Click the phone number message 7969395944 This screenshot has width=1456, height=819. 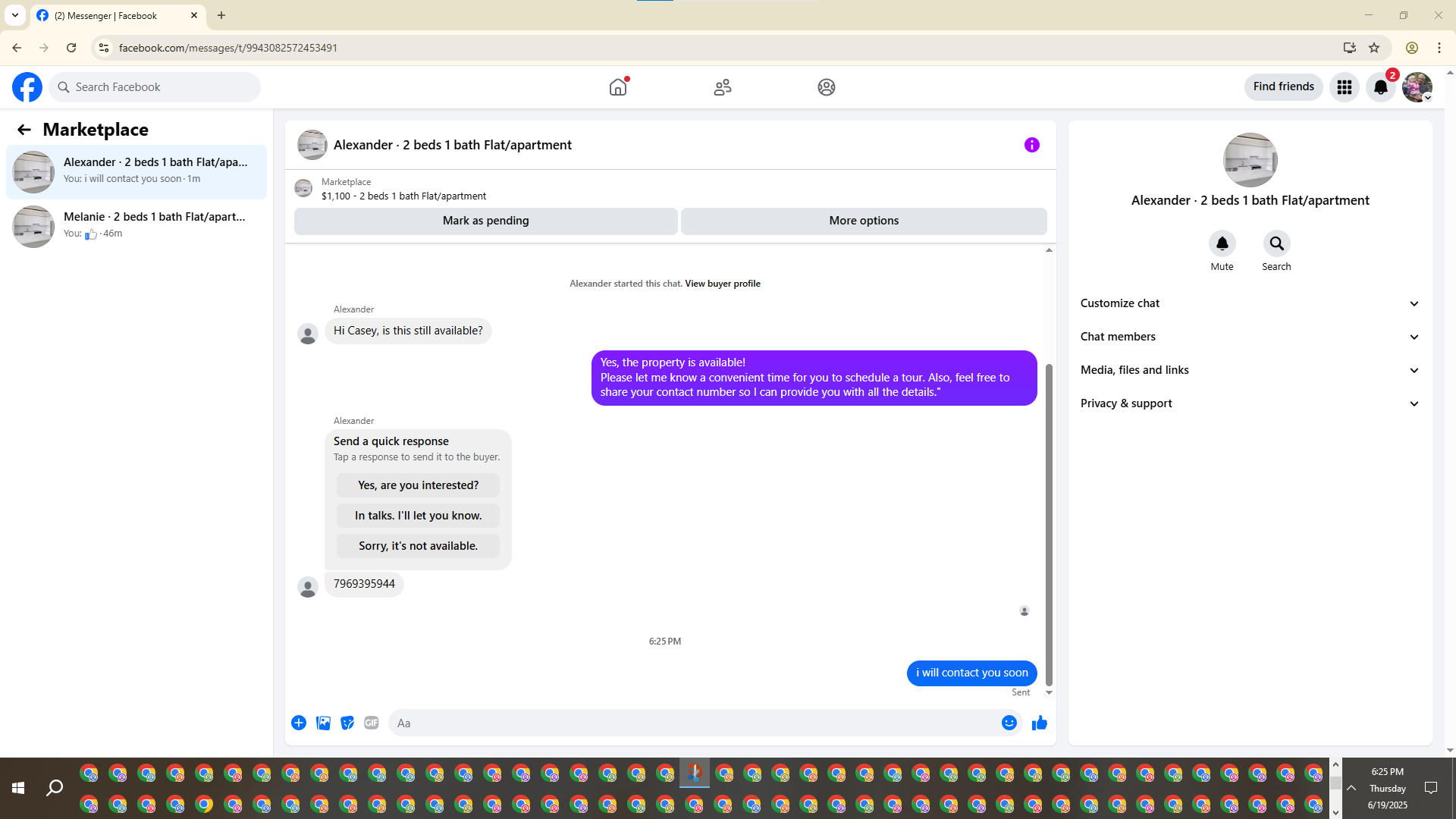[x=364, y=584]
